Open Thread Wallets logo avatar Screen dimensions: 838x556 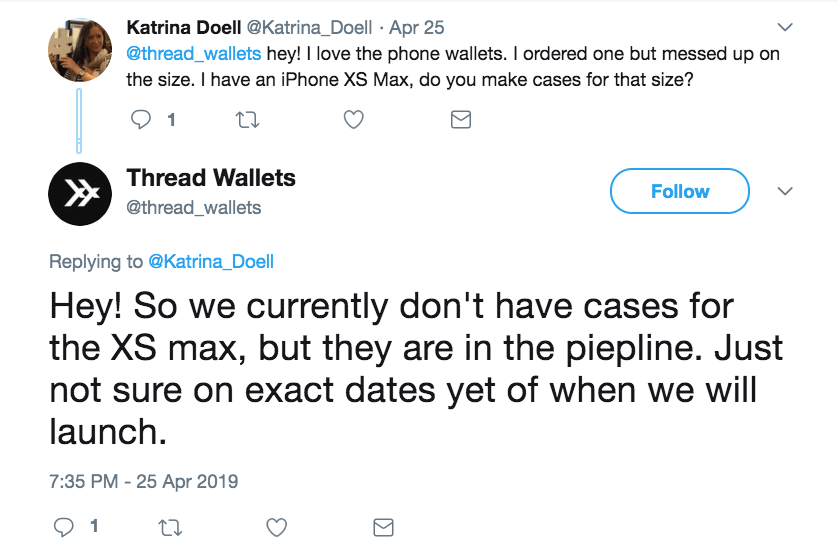pos(79,193)
